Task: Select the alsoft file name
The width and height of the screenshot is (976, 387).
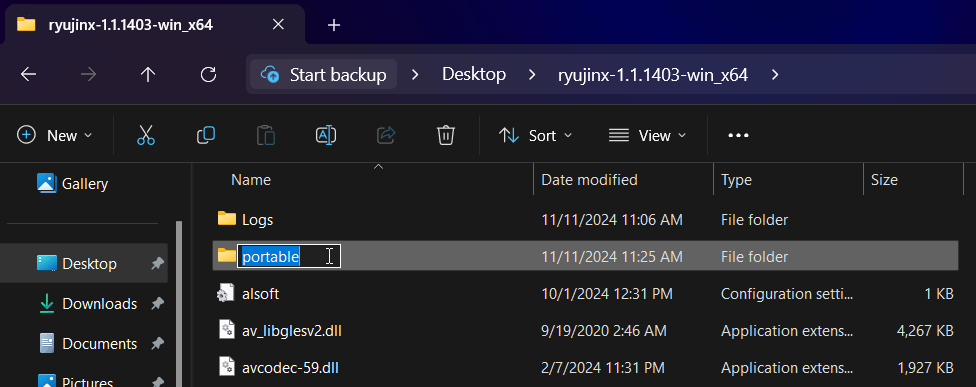Action: pos(260,294)
